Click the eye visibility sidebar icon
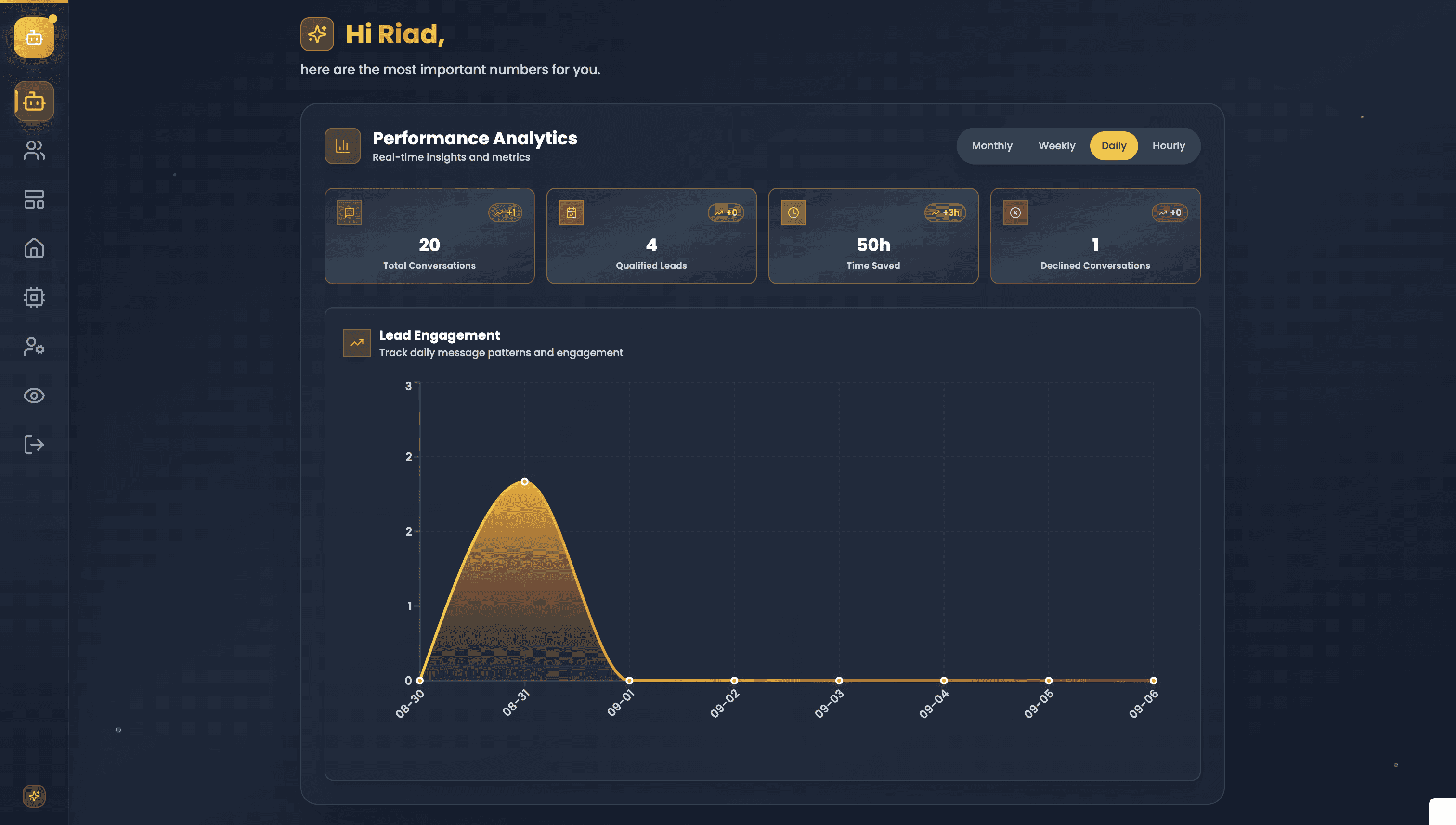The height and width of the screenshot is (825, 1456). coord(34,396)
